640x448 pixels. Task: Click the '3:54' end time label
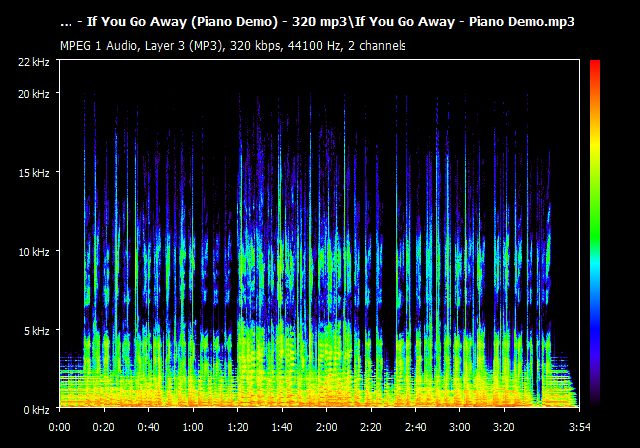(580, 427)
